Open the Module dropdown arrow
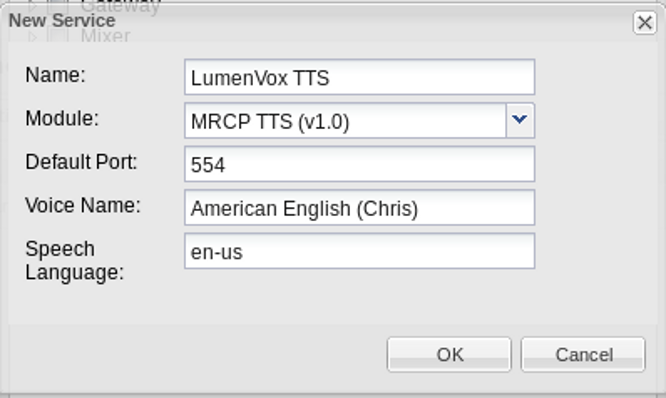 (520, 121)
